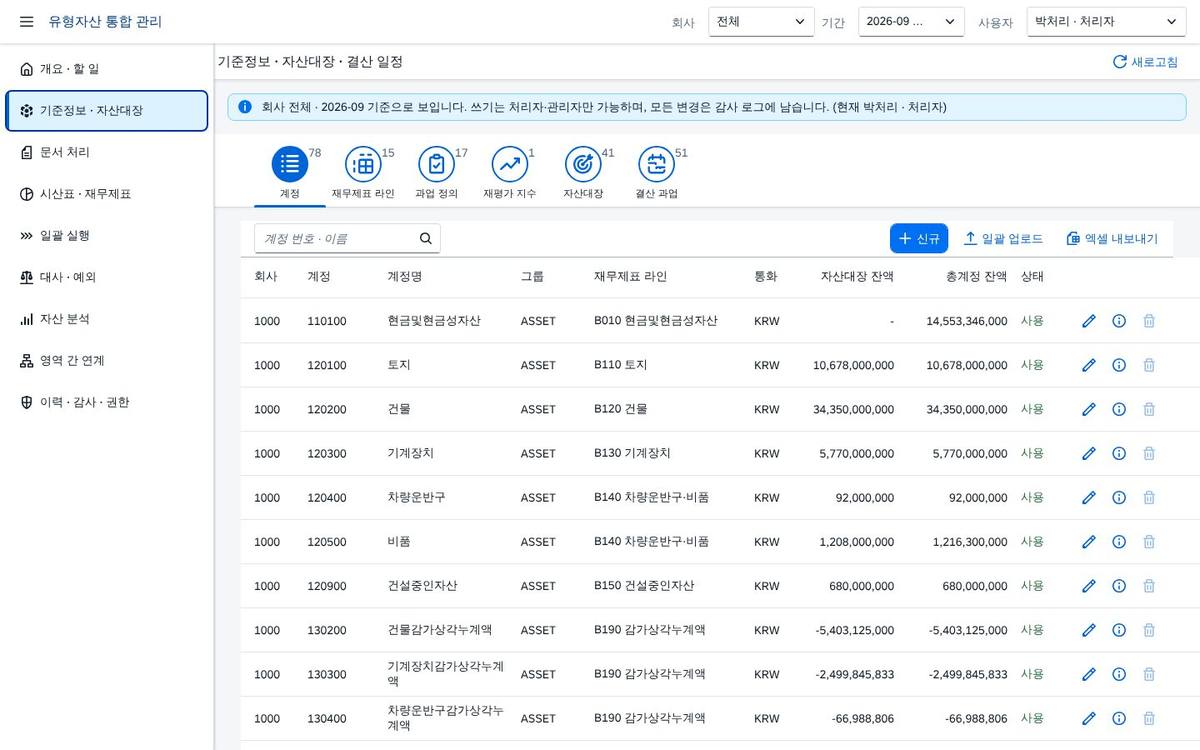The height and width of the screenshot is (750, 1200).
Task: Click the 계정 번호 · 이름 search field
Action: (x=347, y=238)
